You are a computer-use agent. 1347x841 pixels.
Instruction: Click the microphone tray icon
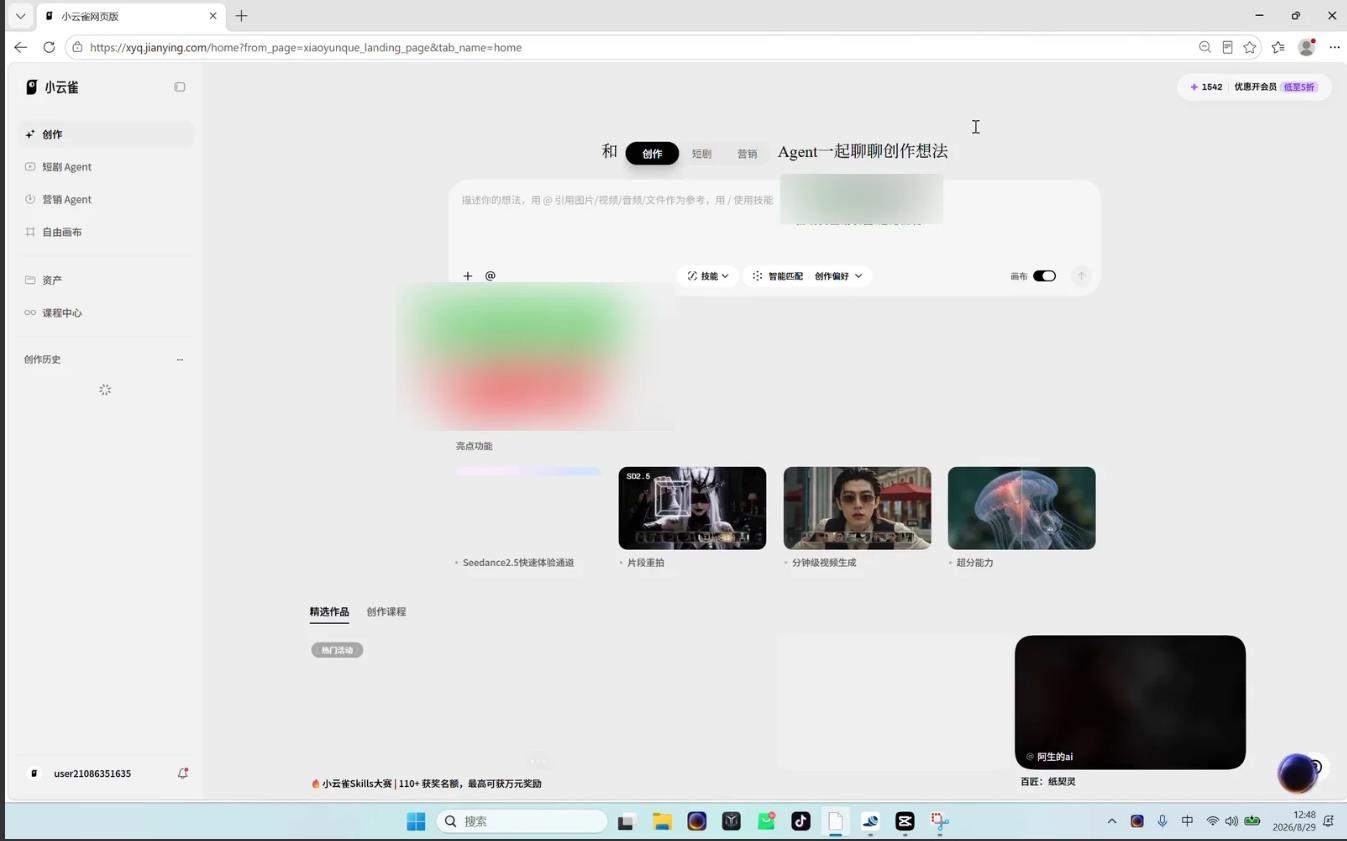tap(1162, 821)
